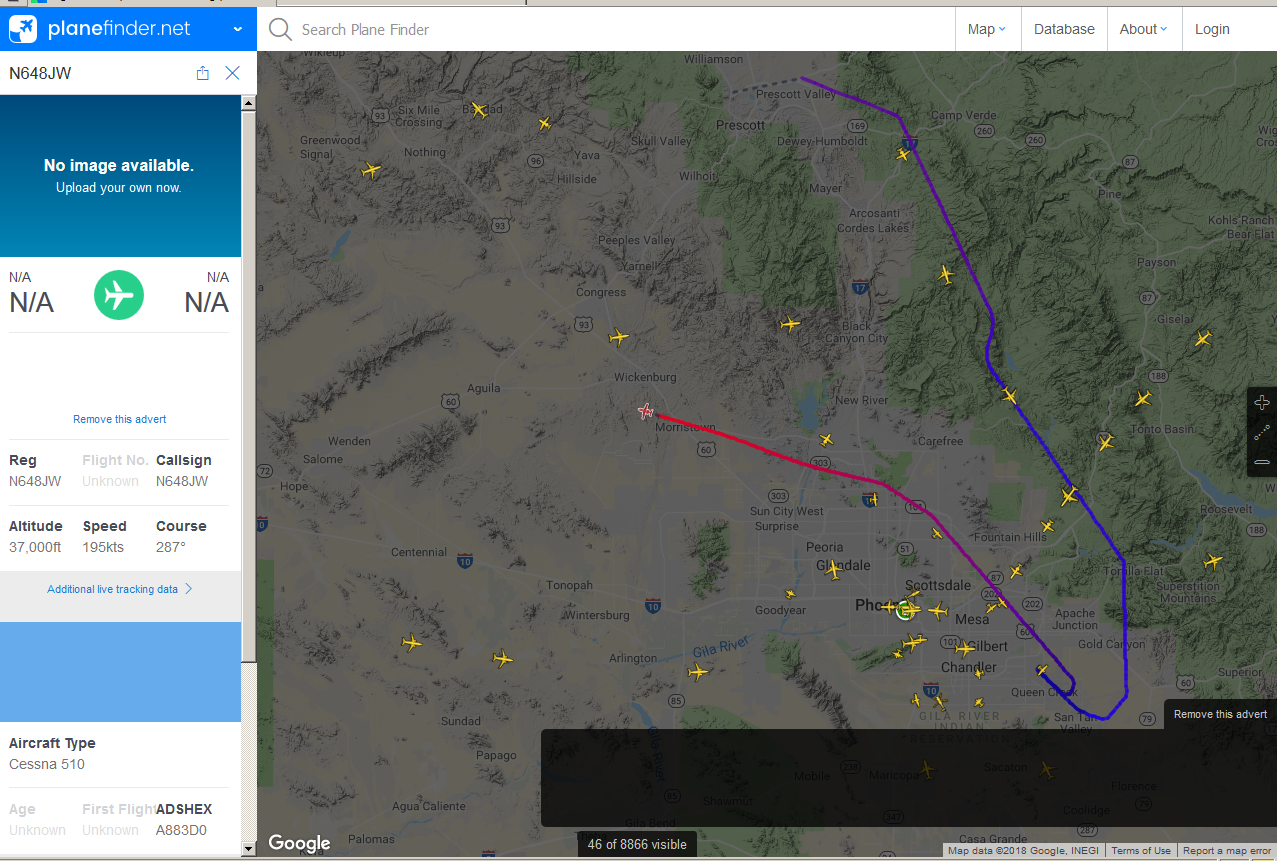This screenshot has height=861, width=1277.
Task: Click Remove this advert in side panel
Action: click(x=120, y=419)
